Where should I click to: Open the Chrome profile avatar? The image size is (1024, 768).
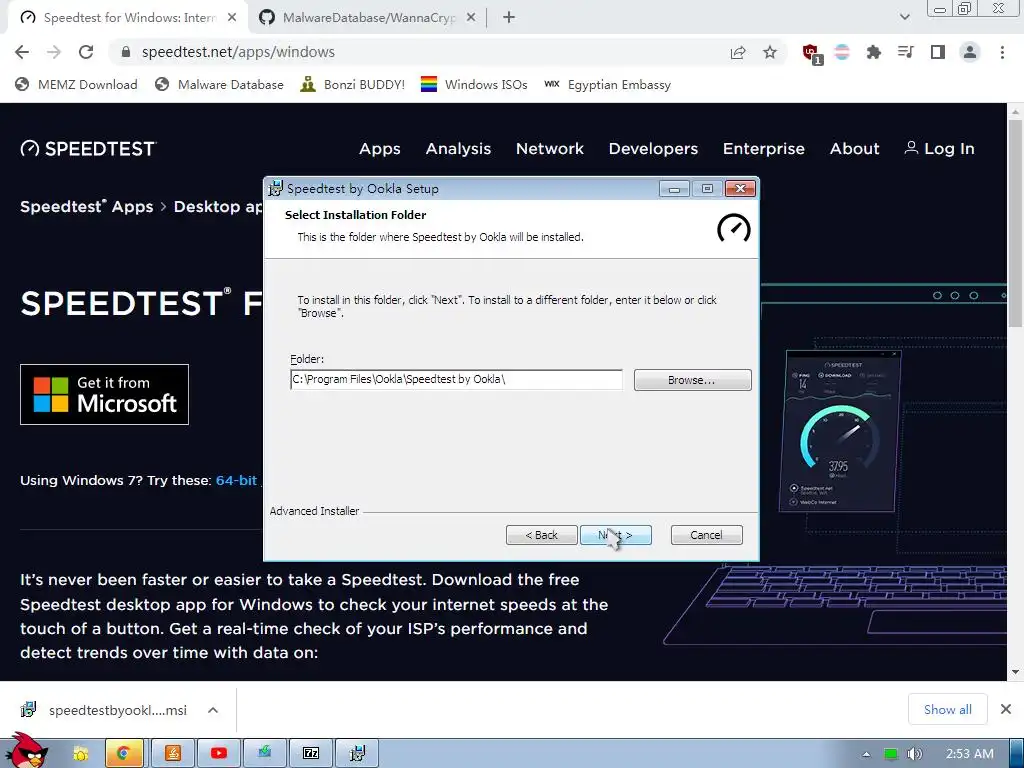[x=970, y=52]
